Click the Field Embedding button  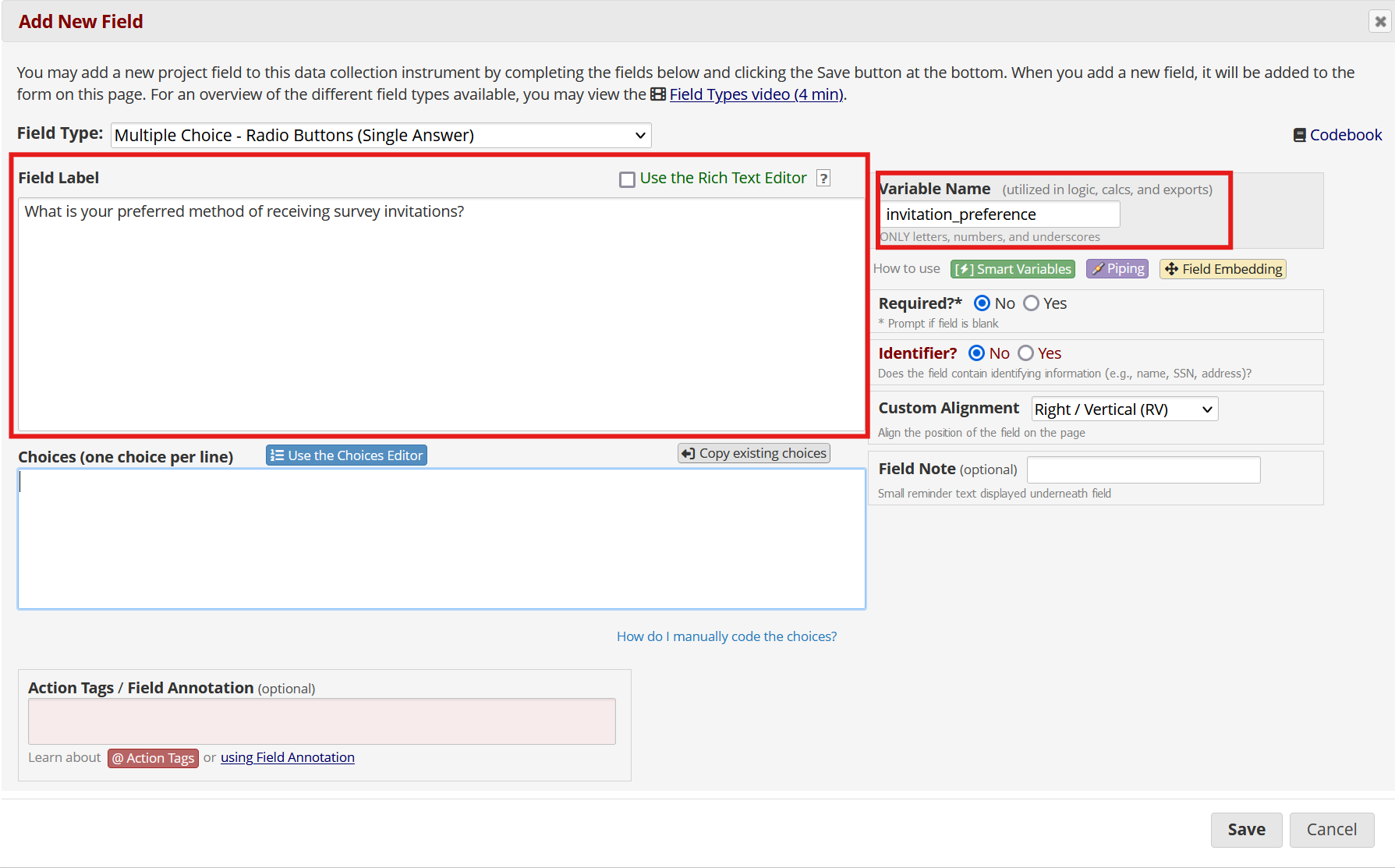pos(1223,269)
